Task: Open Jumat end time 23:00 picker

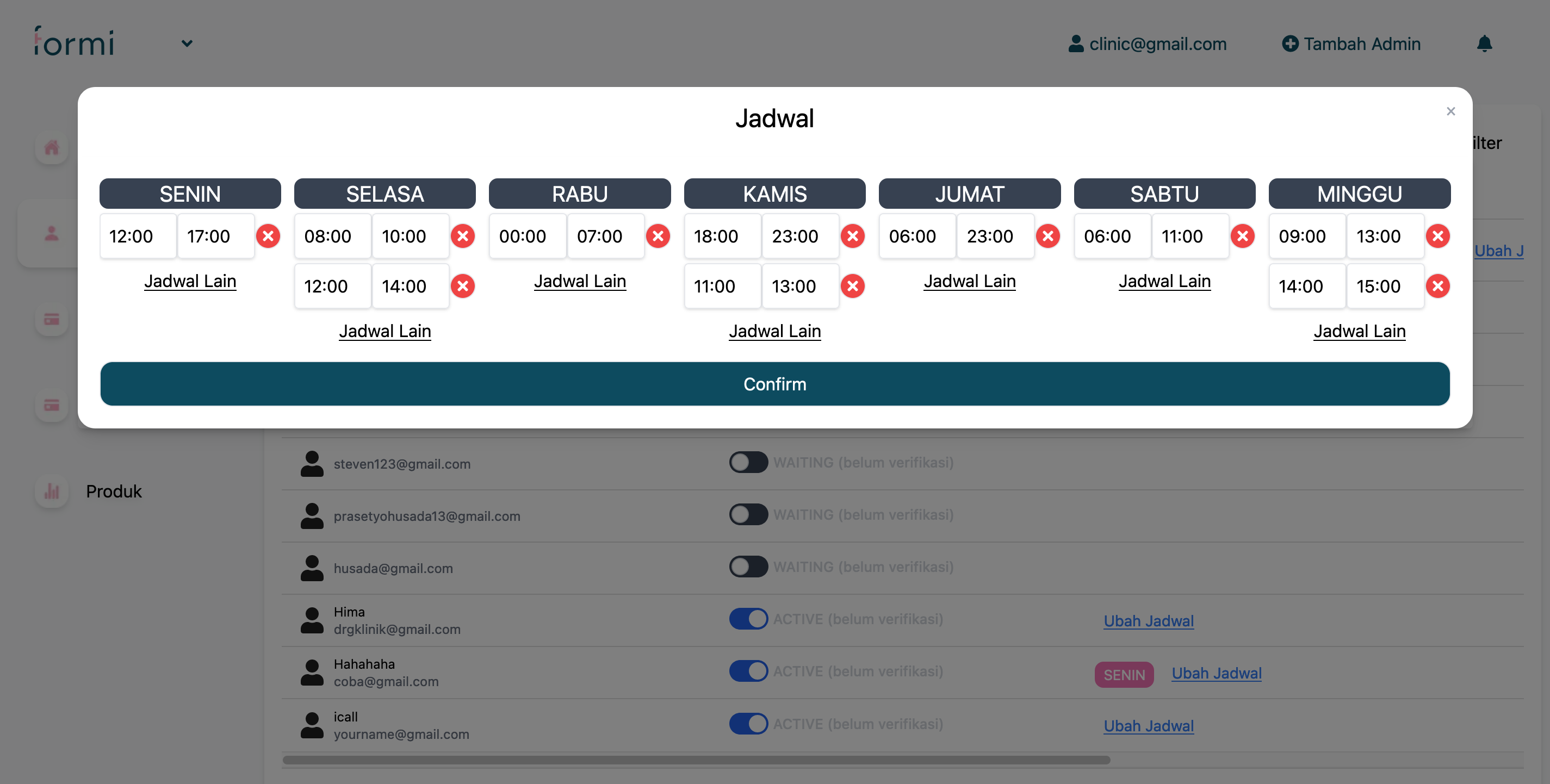Action: coord(995,236)
